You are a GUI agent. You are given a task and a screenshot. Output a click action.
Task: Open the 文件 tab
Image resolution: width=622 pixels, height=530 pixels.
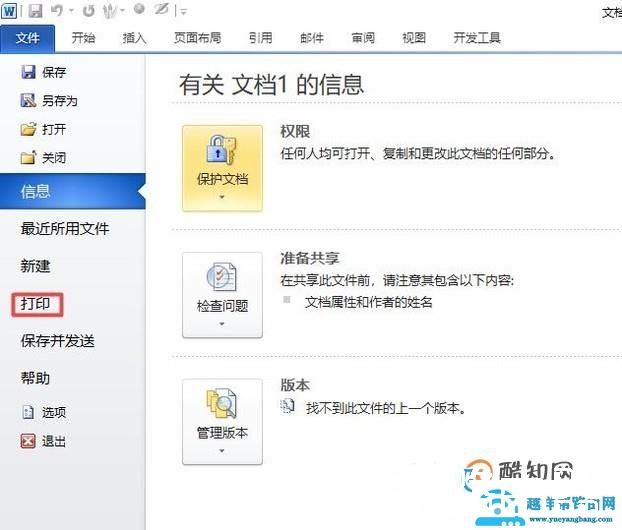[x=27, y=38]
